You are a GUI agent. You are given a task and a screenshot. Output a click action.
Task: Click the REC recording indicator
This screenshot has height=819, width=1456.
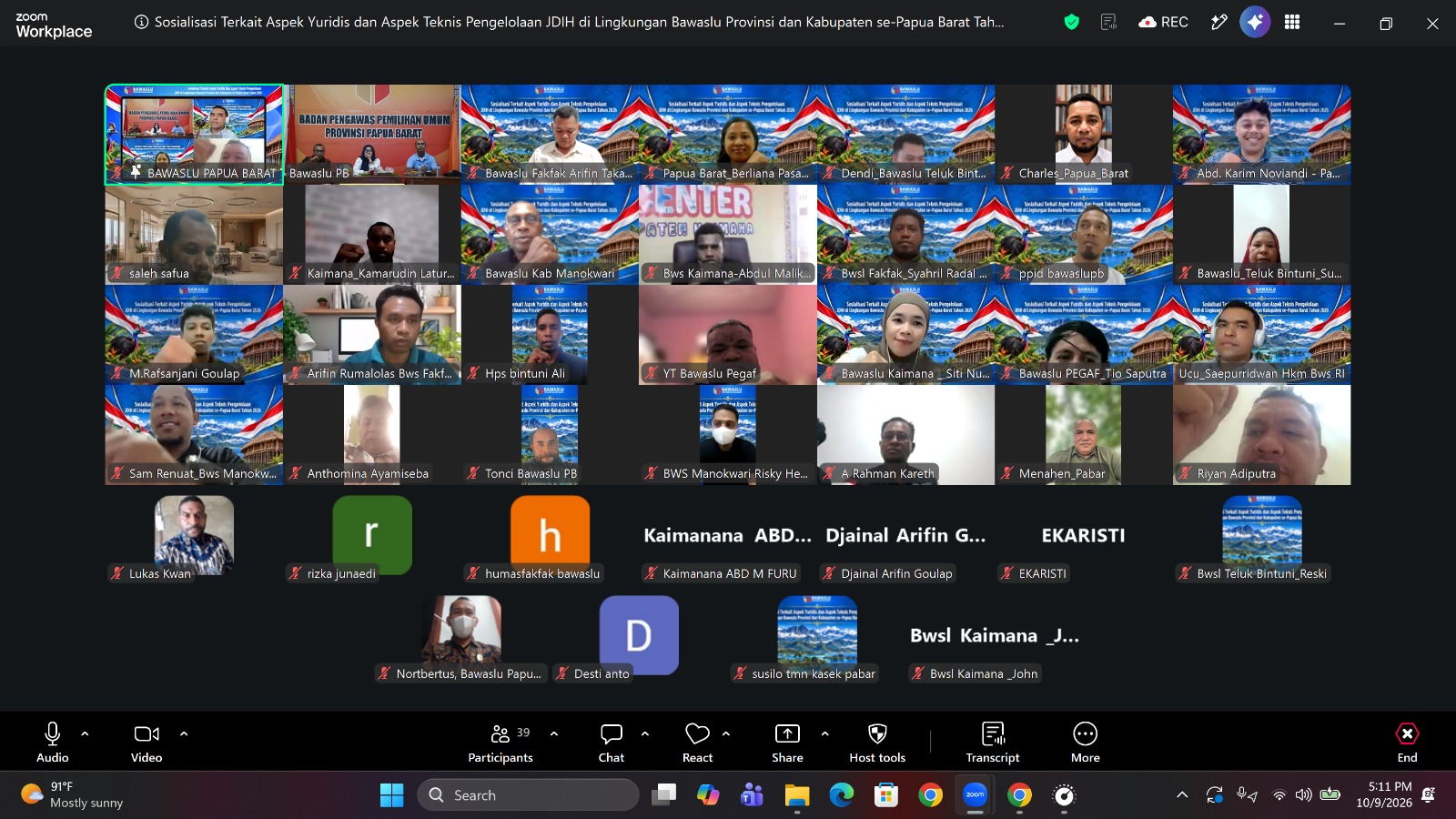pyautogui.click(x=1163, y=22)
